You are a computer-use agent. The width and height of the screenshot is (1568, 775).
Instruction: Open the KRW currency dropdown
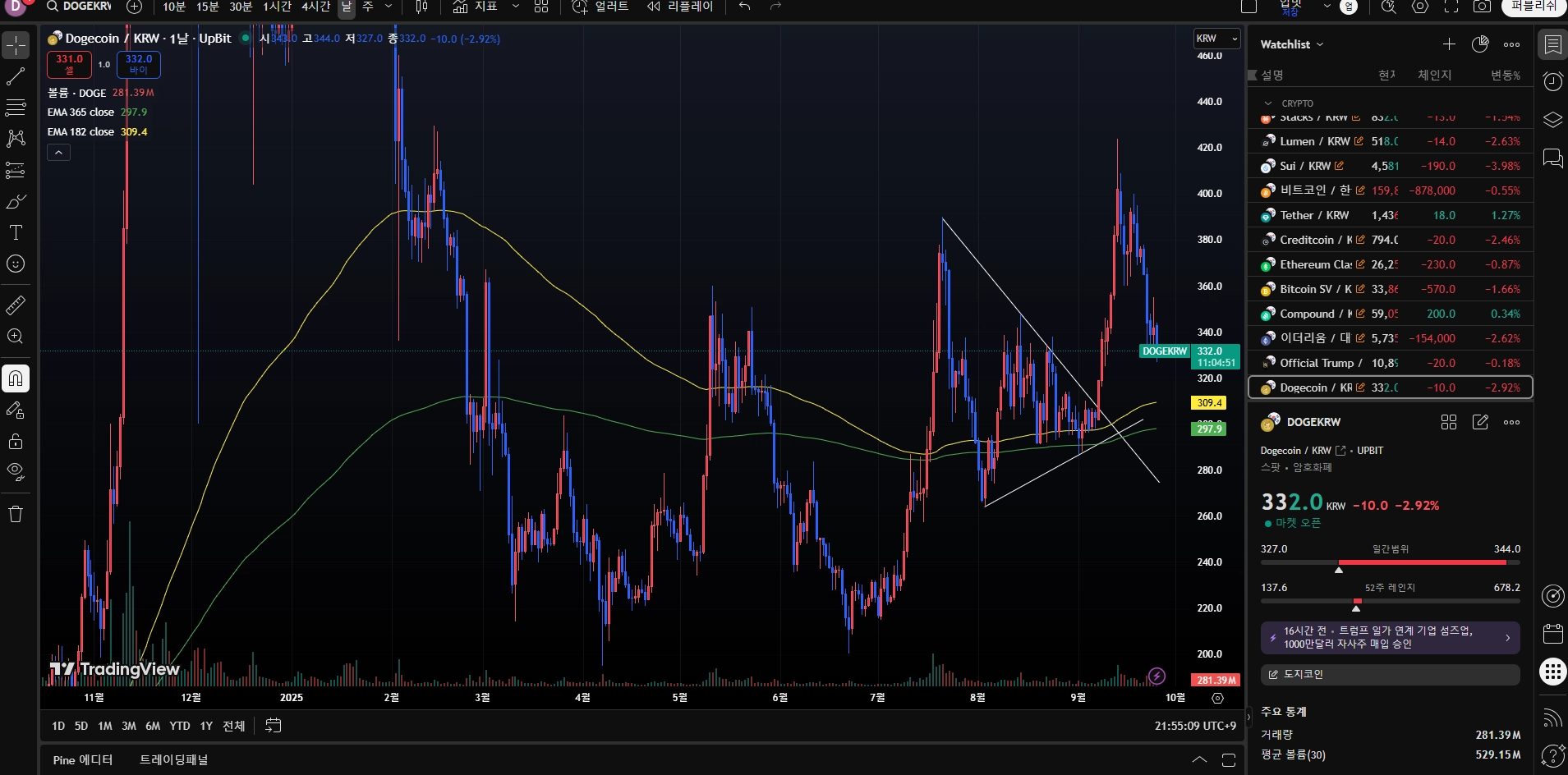(x=1216, y=39)
